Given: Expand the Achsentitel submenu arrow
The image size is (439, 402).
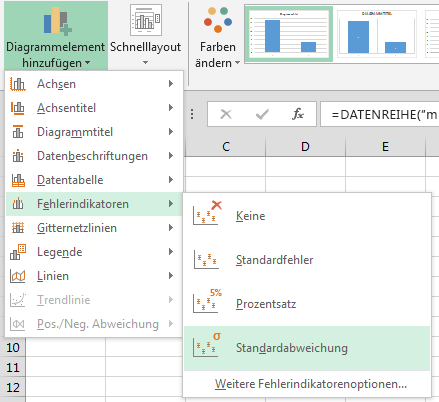Looking at the screenshot, I should [171, 108].
